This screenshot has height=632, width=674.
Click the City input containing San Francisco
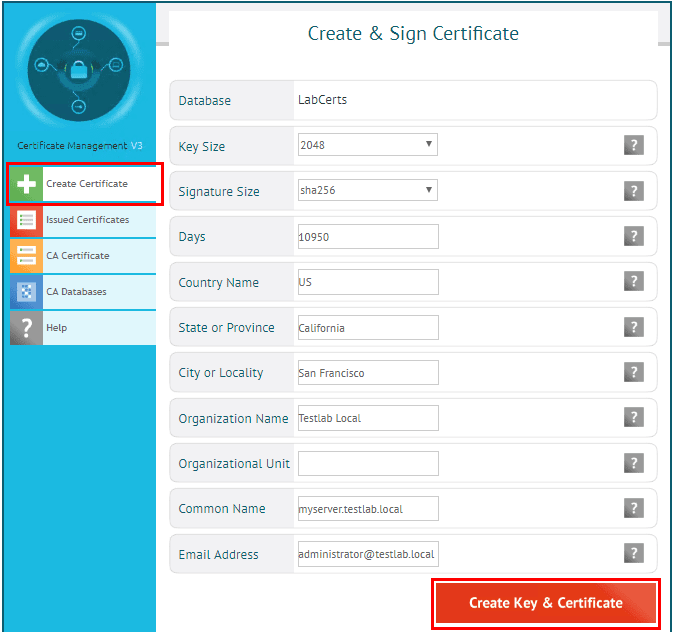point(368,373)
